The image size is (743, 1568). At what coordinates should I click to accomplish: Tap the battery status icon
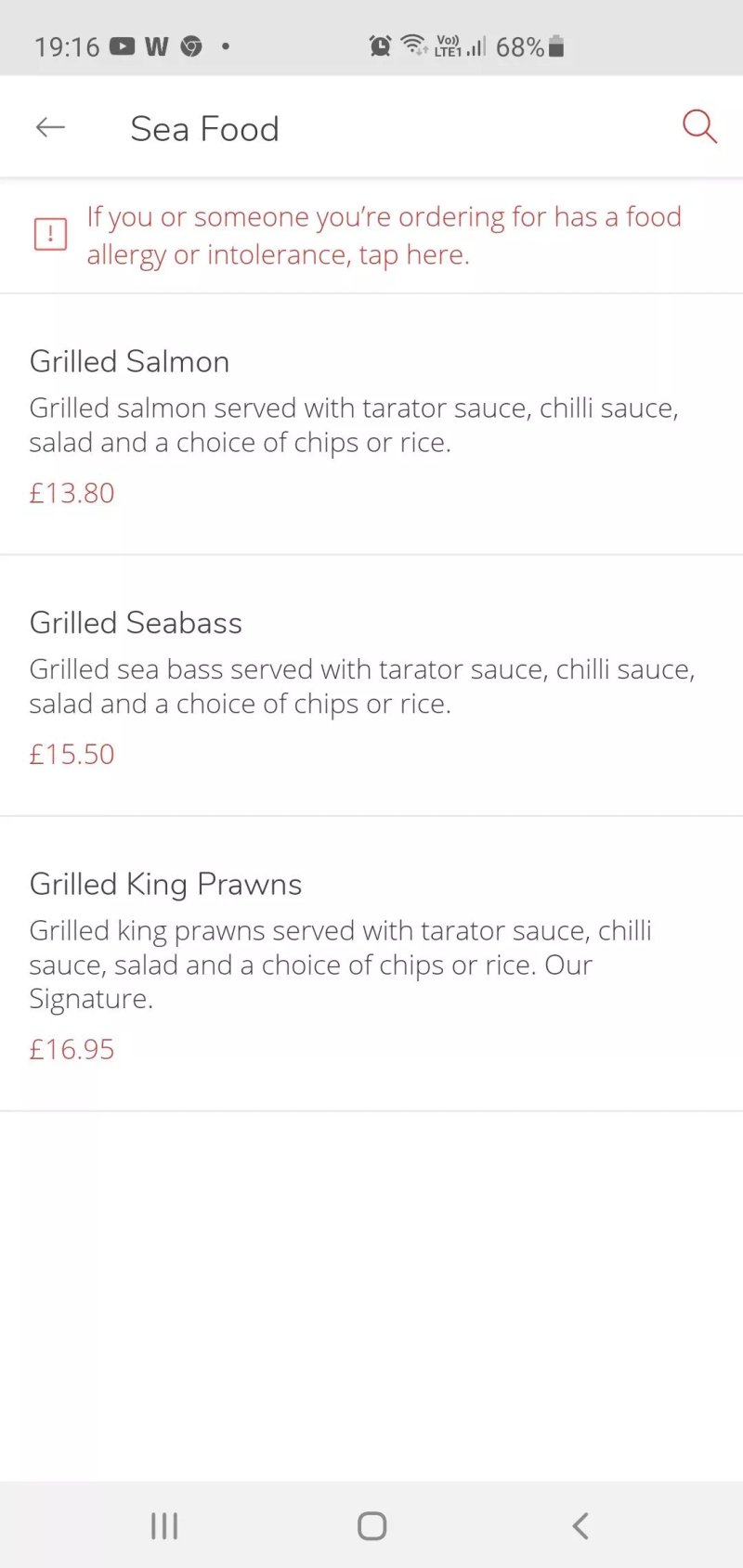coord(556,45)
